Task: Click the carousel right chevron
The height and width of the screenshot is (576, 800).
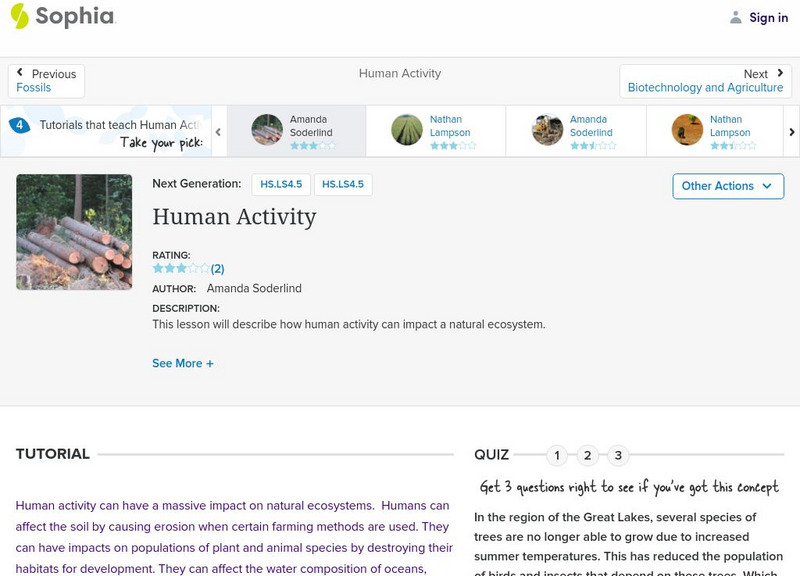Action: (x=792, y=131)
